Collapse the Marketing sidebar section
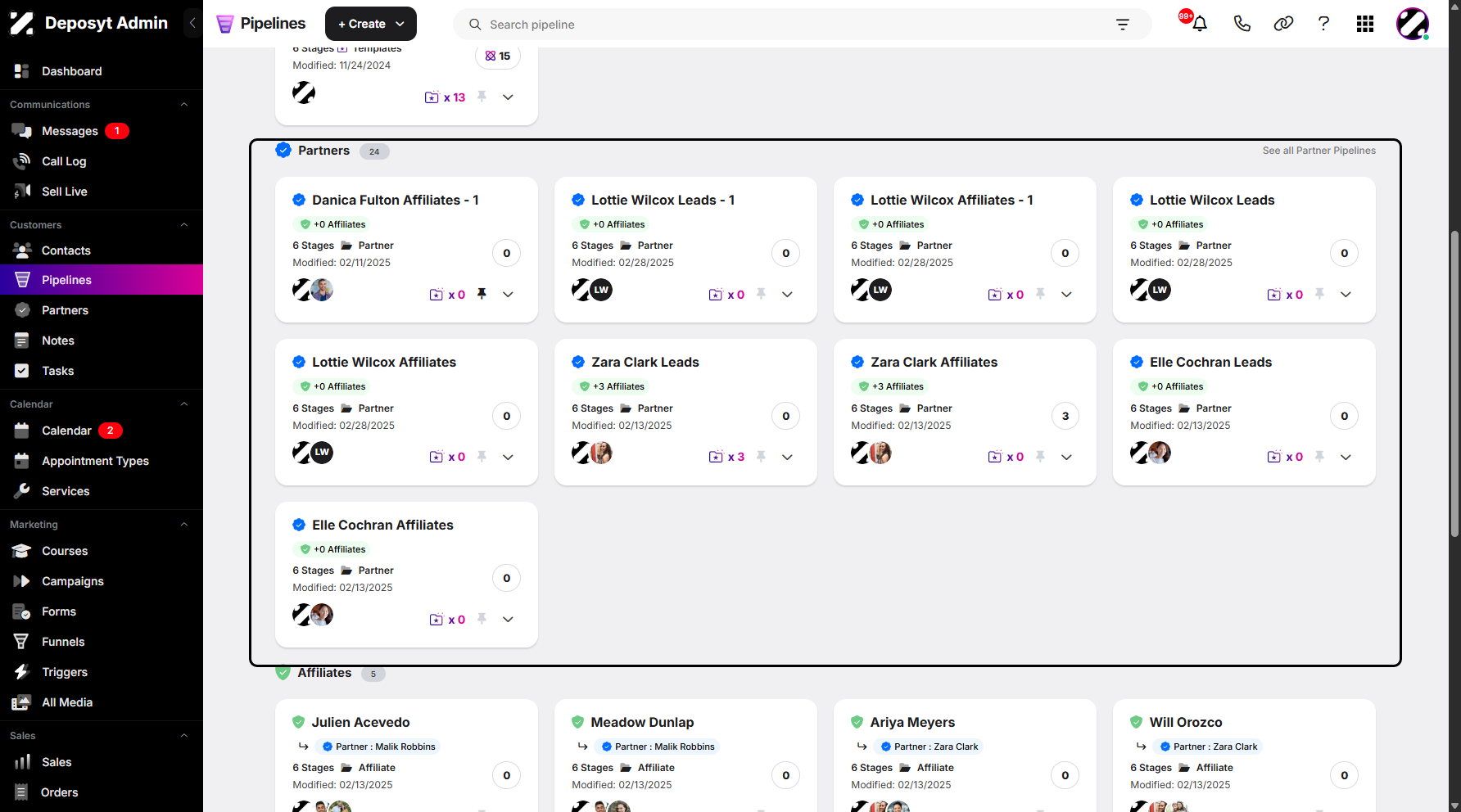The width and height of the screenshot is (1461, 812). point(184,525)
